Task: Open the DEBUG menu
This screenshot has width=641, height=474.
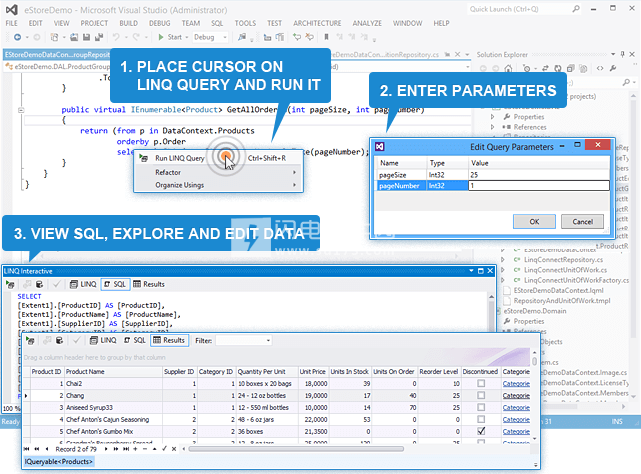Action: [159, 23]
